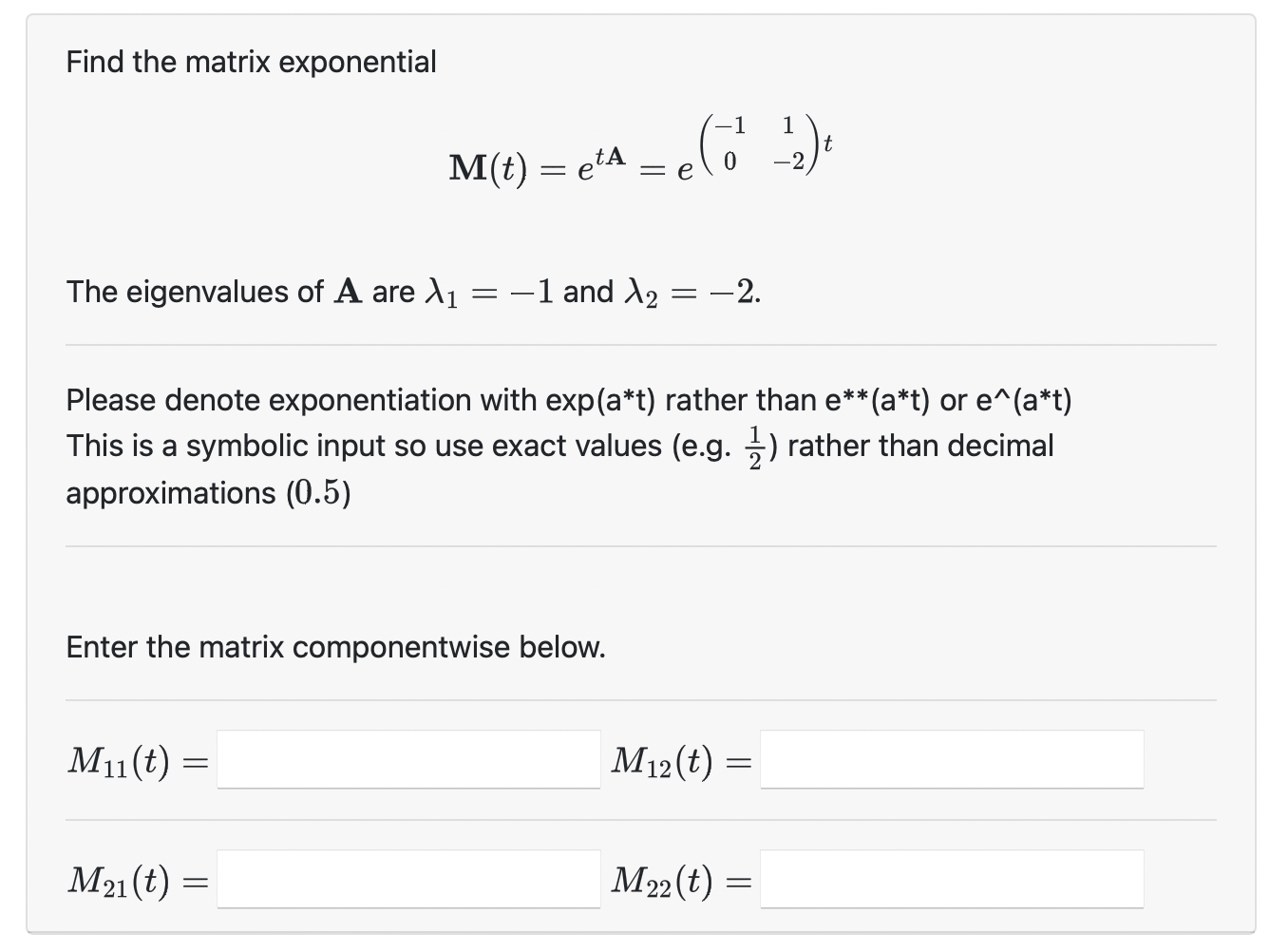Screen dimensions: 1288x952
Task: Click the M12(t) answer input field
Action: pyautogui.click(x=952, y=759)
